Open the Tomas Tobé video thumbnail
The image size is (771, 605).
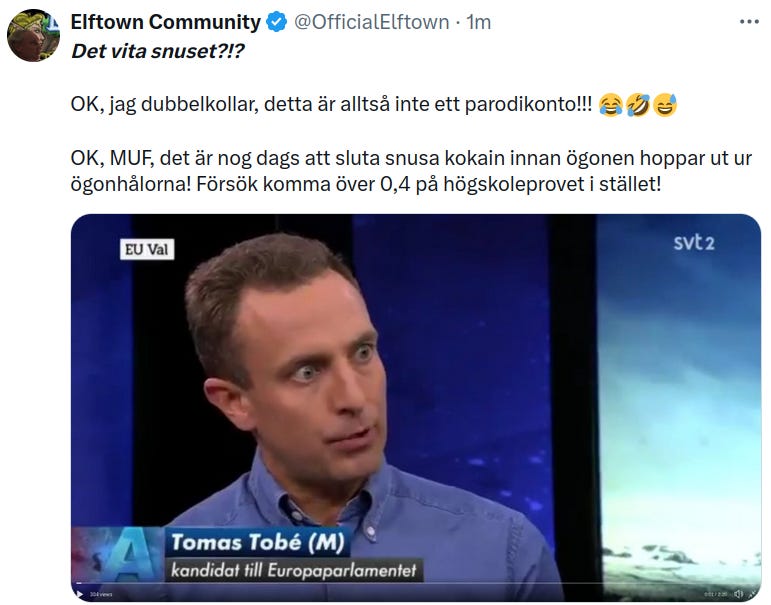pos(416,408)
